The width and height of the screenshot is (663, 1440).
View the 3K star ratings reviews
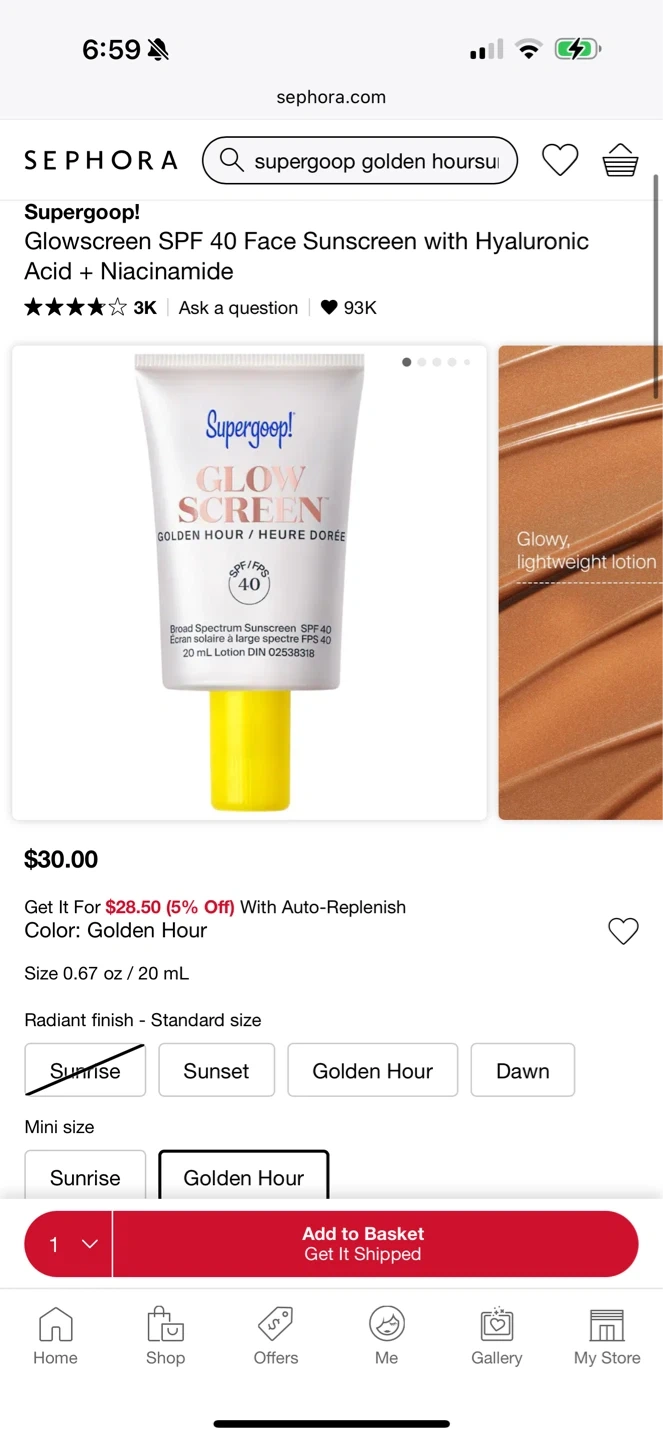point(90,308)
